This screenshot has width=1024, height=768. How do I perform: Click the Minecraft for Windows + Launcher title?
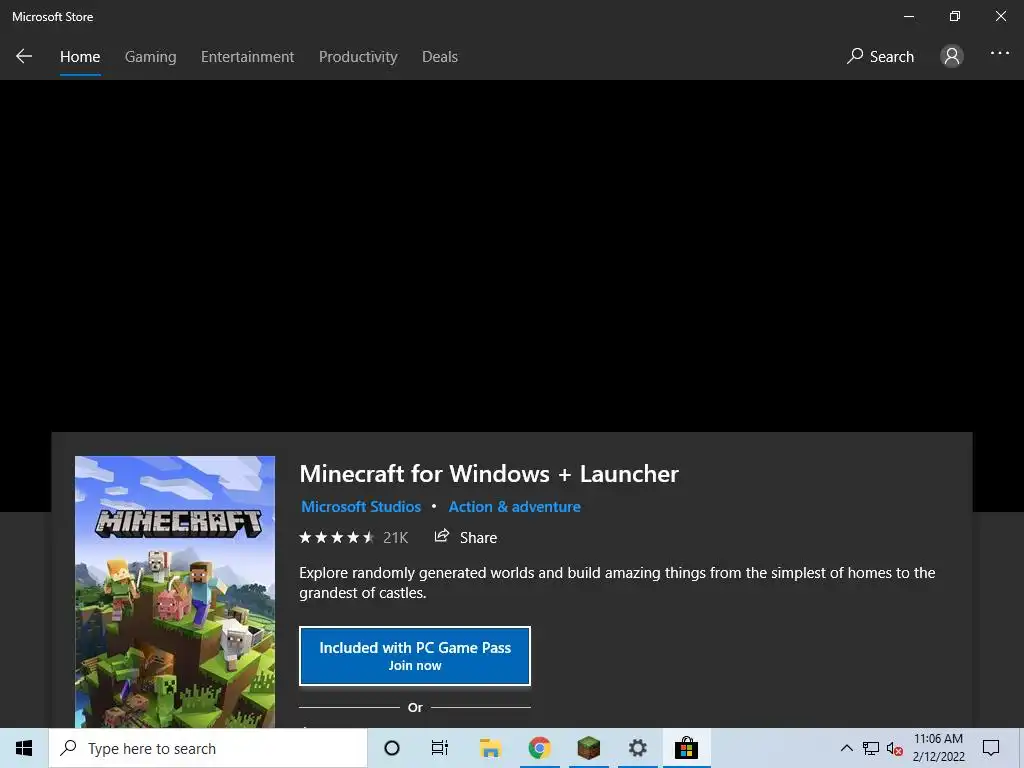489,473
